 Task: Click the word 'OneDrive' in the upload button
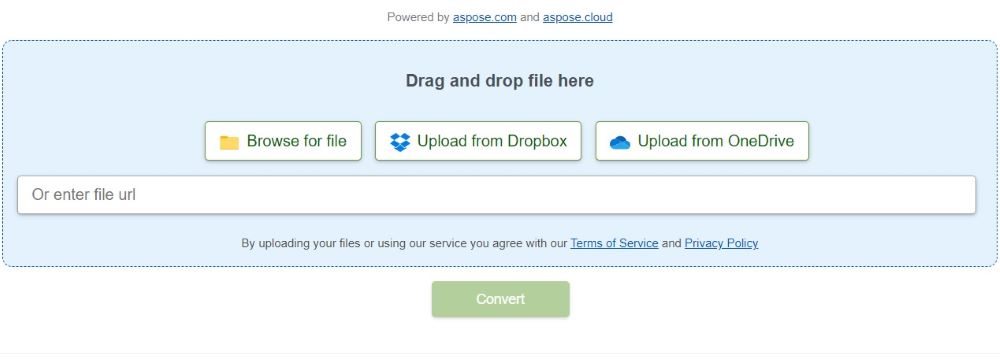pyautogui.click(x=761, y=141)
